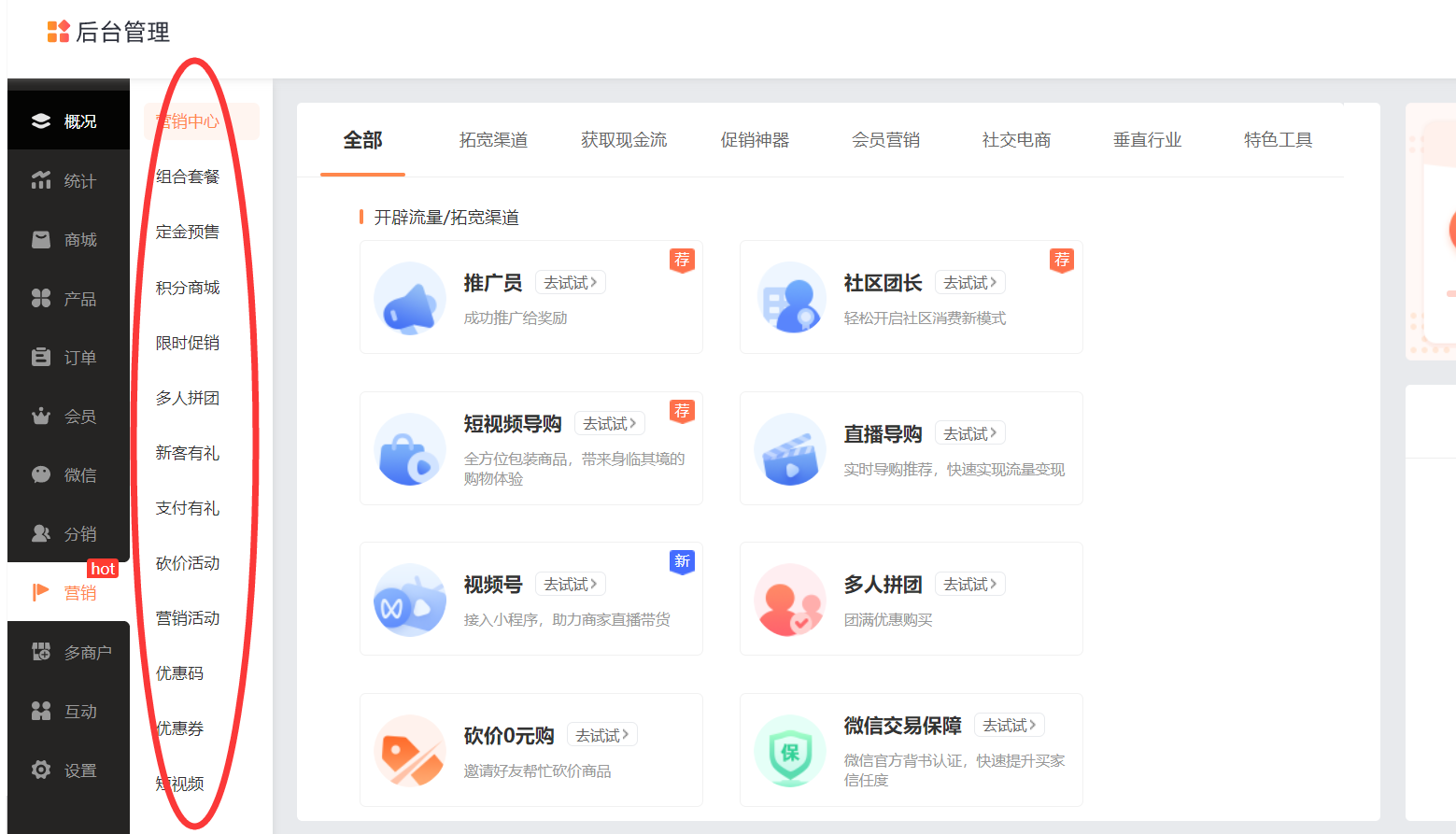Open 会员 members crown icon
Viewport: 1456px width, 834px height.
41,416
